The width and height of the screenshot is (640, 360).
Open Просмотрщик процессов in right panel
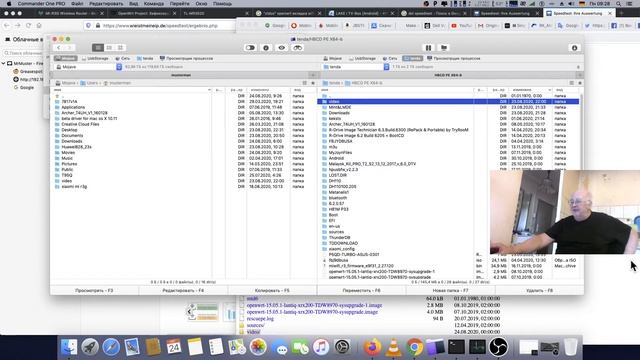pyautogui.click(x=453, y=58)
